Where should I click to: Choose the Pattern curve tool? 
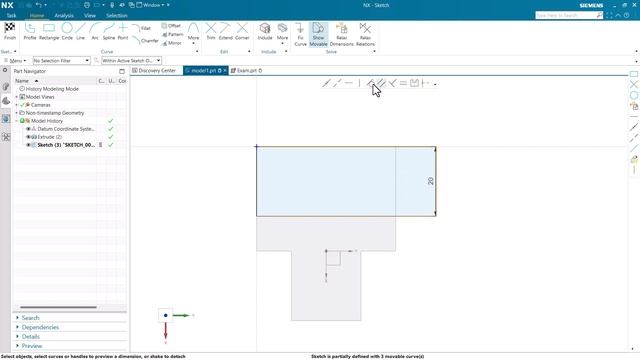172,34
